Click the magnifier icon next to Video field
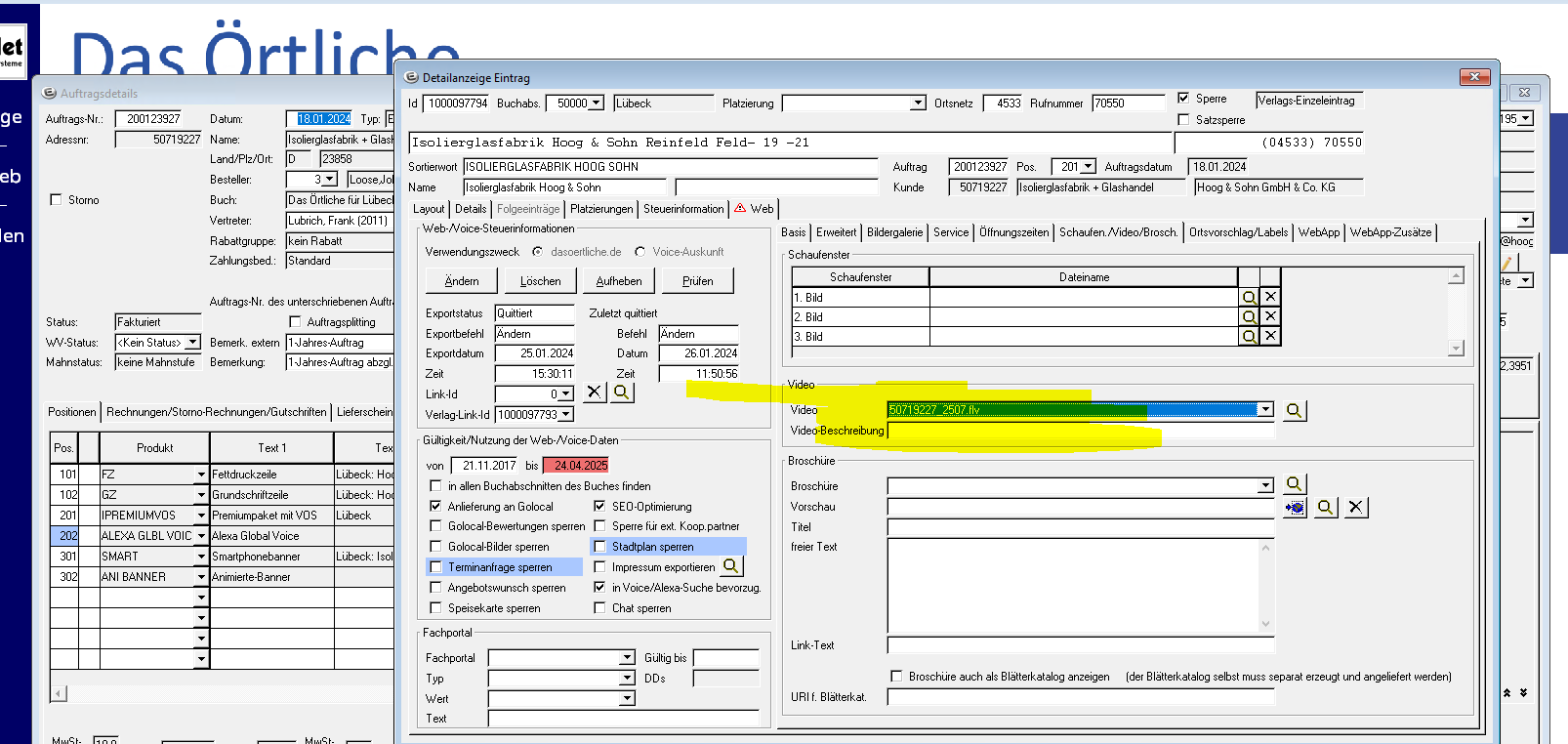Viewport: 1568px width, 744px height. pos(1294,410)
